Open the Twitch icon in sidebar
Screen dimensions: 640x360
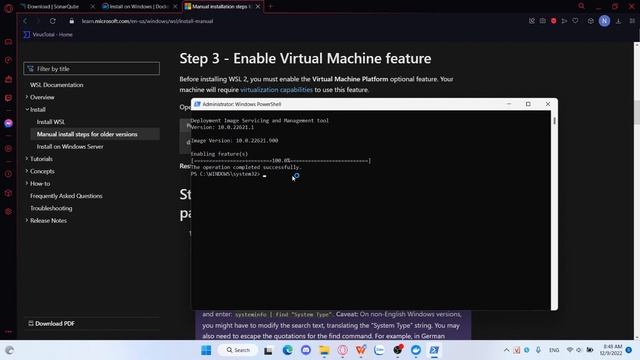[x=8, y=98]
